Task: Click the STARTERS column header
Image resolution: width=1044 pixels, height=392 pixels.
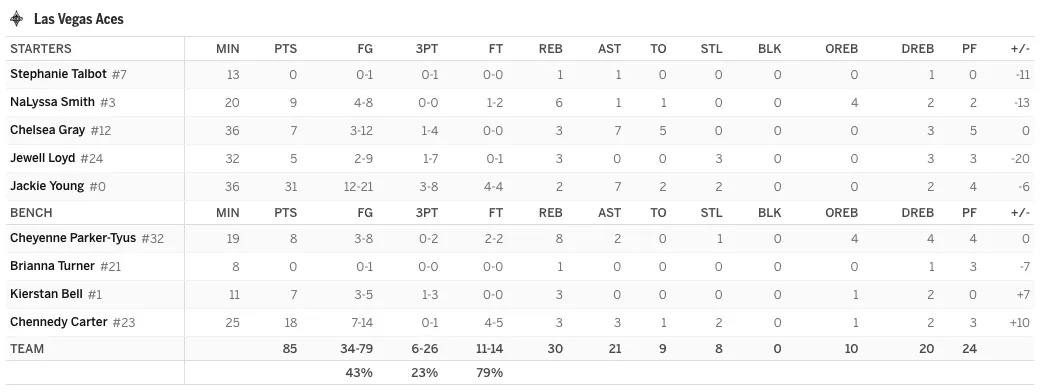Action: click(x=41, y=49)
